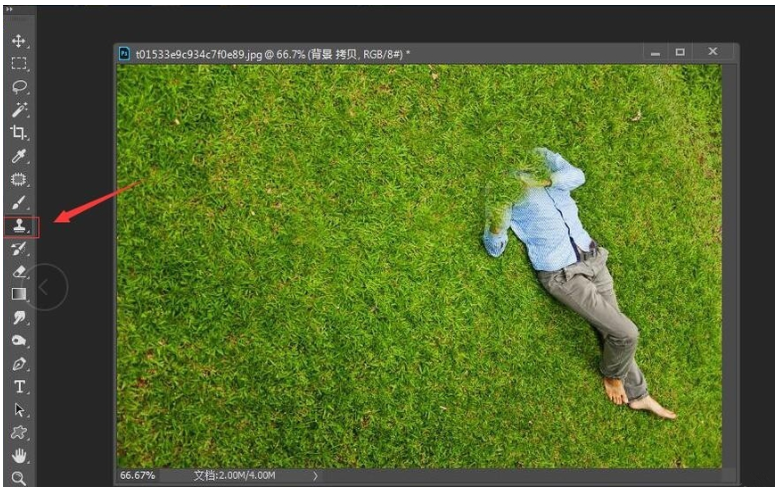Select the Magic Wand tool
This screenshot has height=490, width=780.
click(x=19, y=109)
